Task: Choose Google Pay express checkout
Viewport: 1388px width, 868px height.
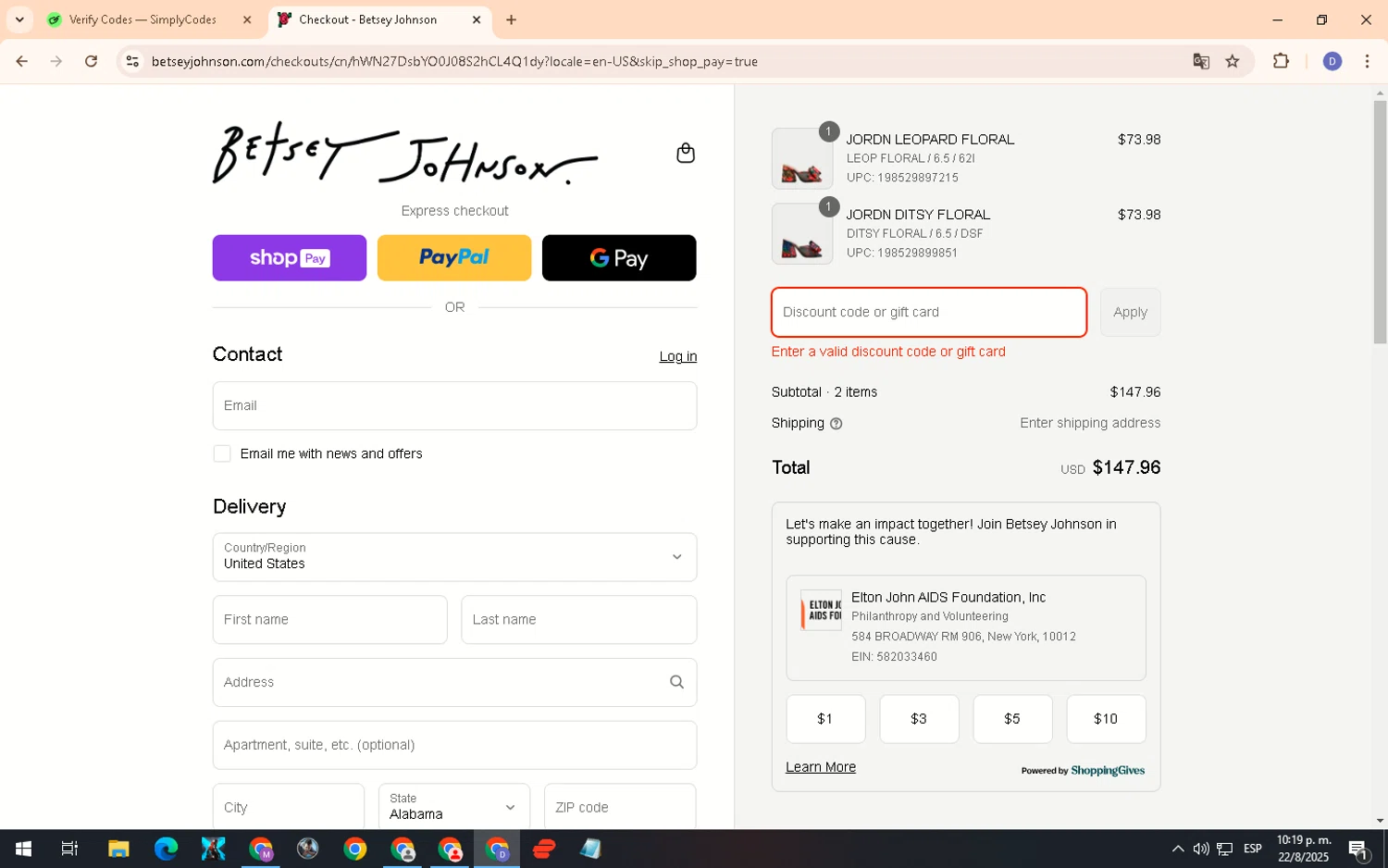Action: point(619,258)
